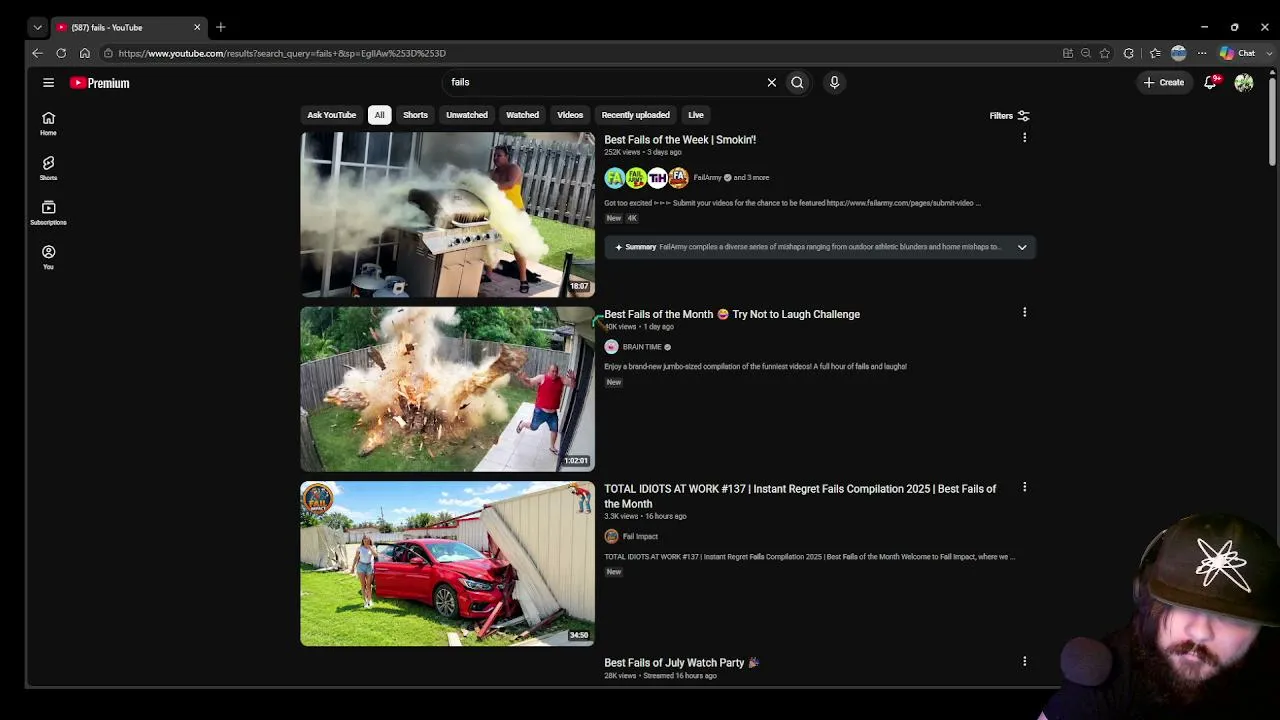
Task: Click the '3.3K views · 16 hours ago' text
Action: point(645,516)
